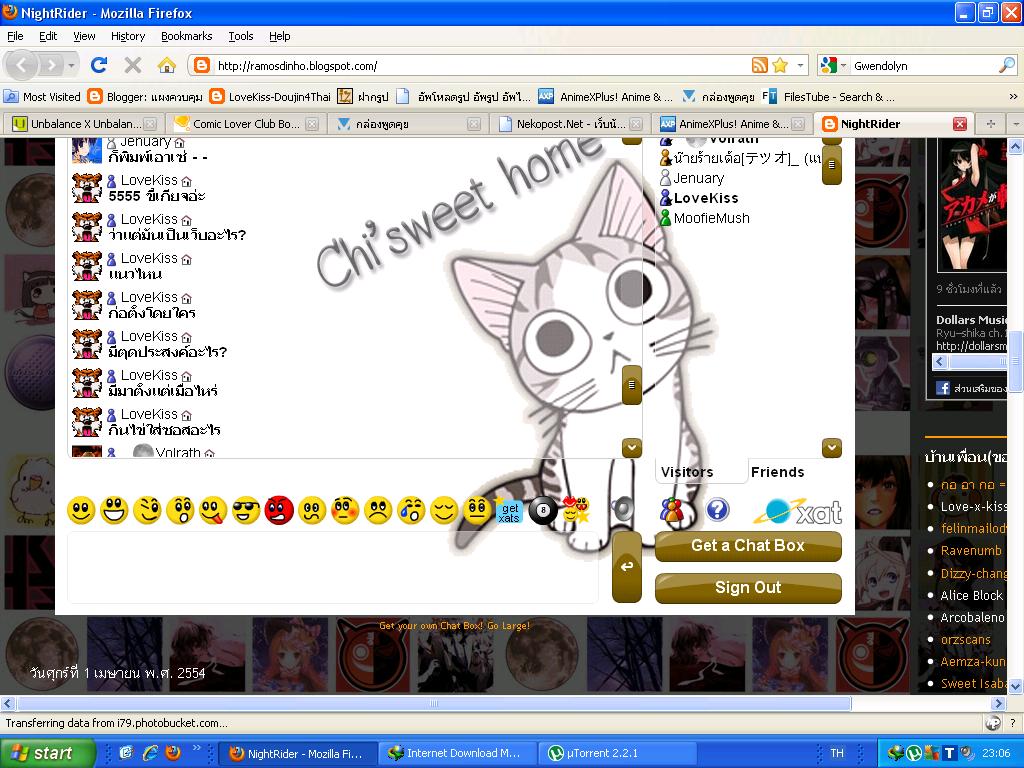Insert the confused wavy-mouth emoticon

point(312,510)
